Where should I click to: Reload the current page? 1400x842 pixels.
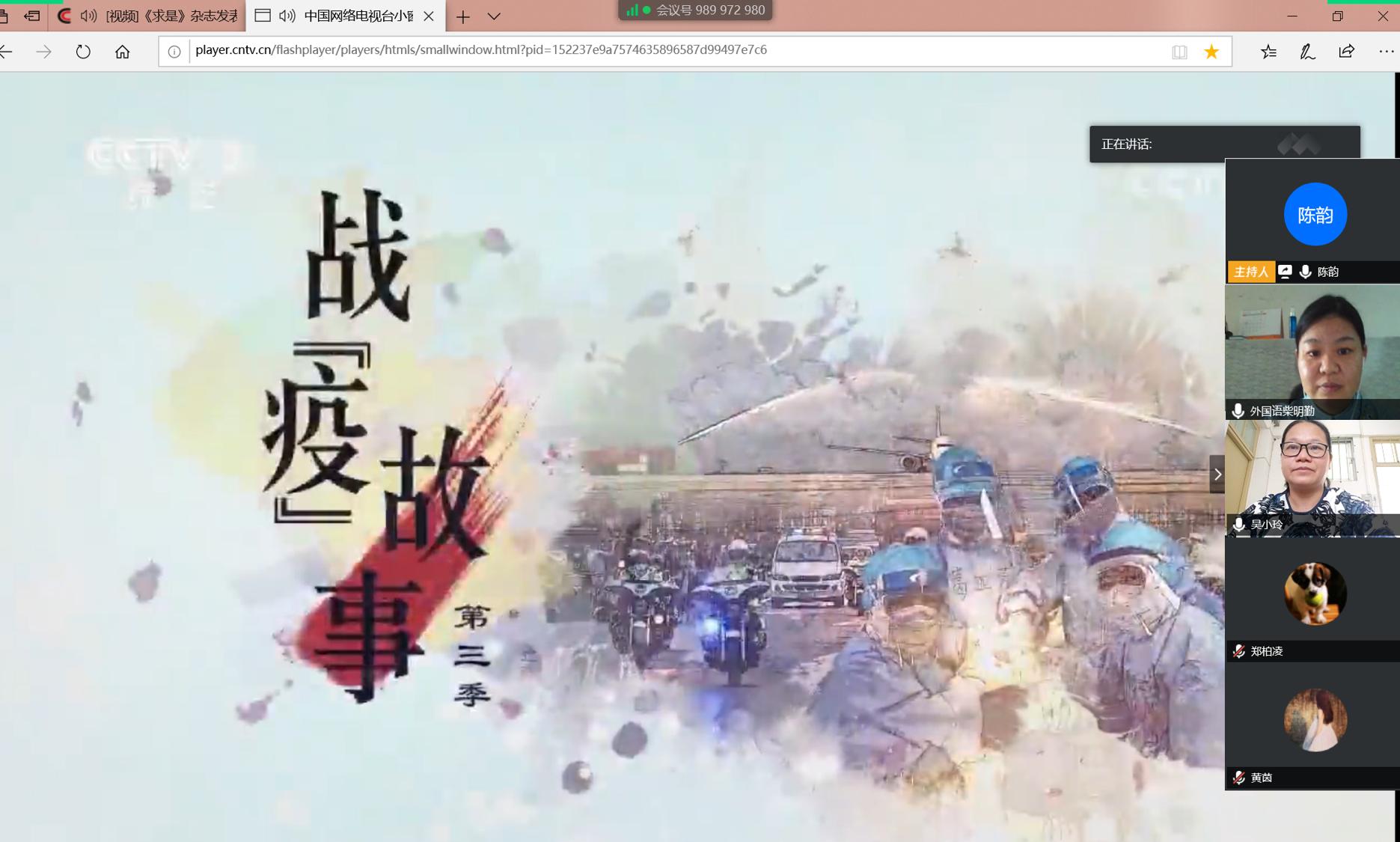click(x=83, y=51)
